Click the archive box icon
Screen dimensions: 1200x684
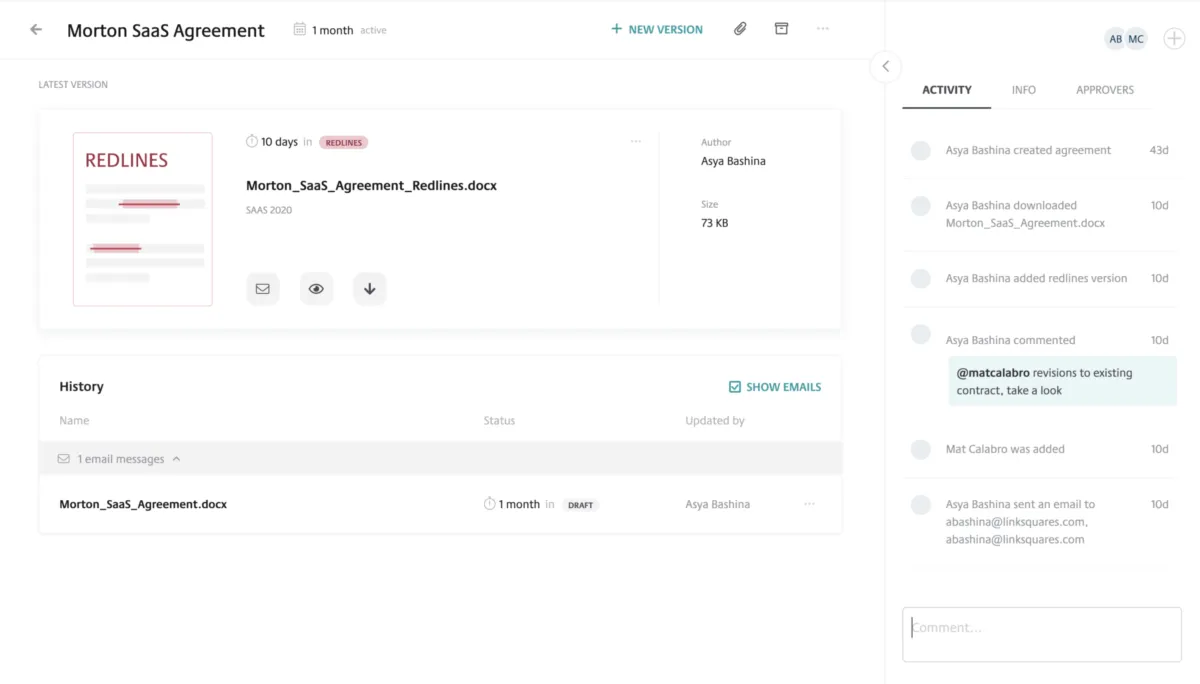[x=782, y=29]
